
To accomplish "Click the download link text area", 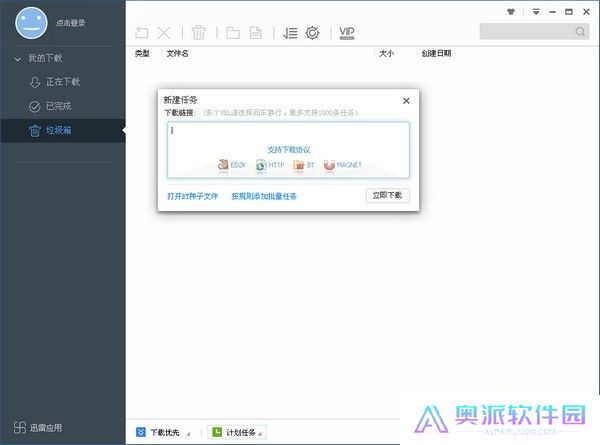I will coord(288,150).
